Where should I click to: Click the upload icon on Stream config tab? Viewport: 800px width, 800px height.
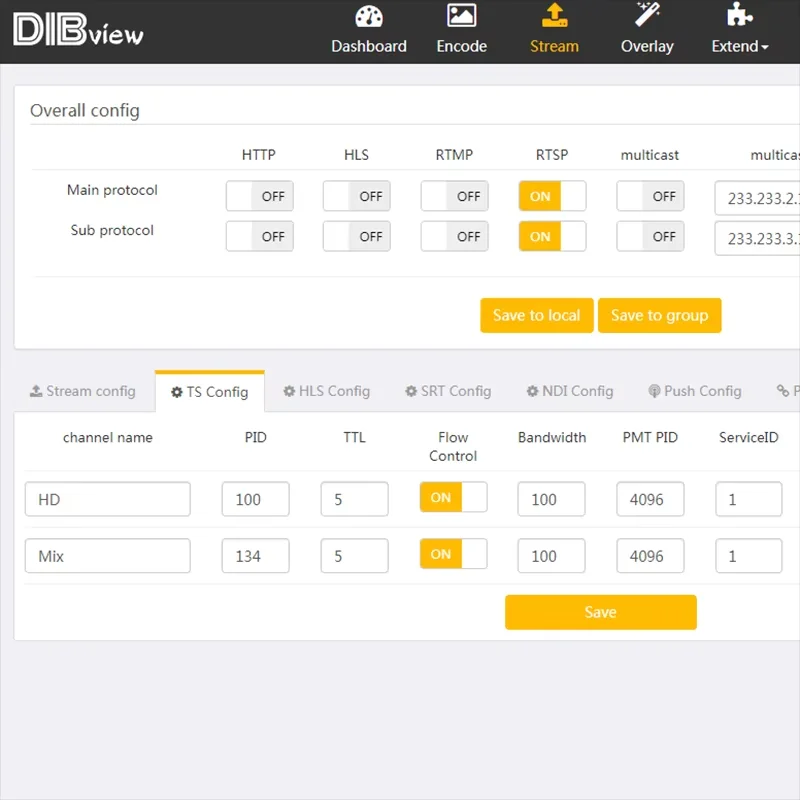(36, 391)
